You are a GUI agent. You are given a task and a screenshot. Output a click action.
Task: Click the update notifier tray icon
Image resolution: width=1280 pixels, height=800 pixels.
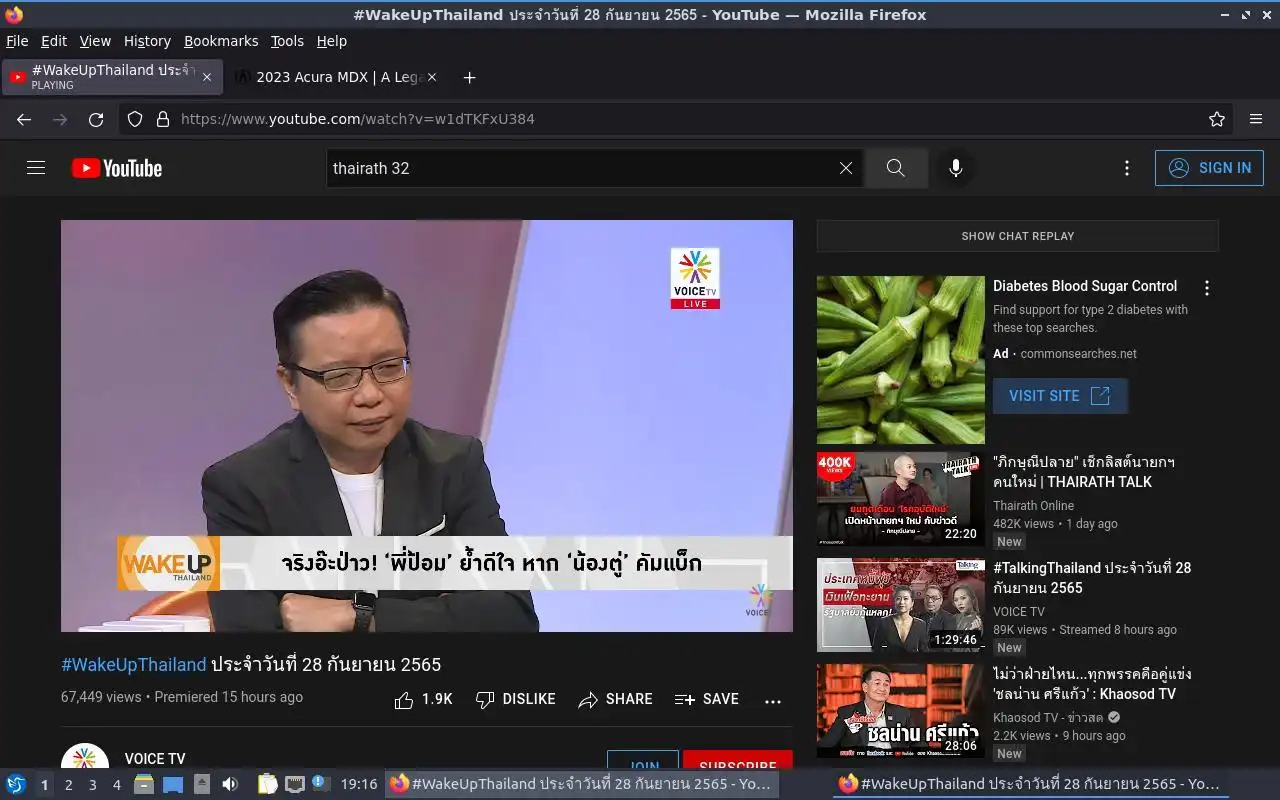[319, 783]
